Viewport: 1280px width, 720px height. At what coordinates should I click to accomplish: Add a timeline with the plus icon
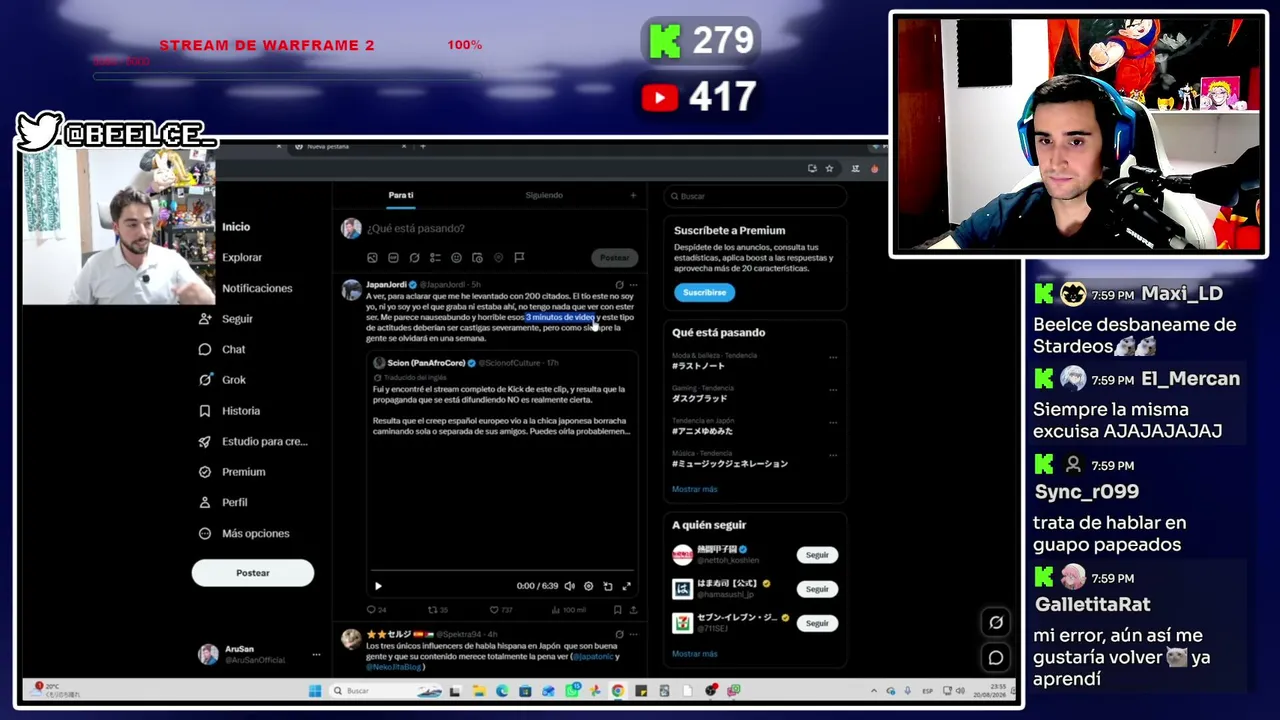tap(633, 195)
